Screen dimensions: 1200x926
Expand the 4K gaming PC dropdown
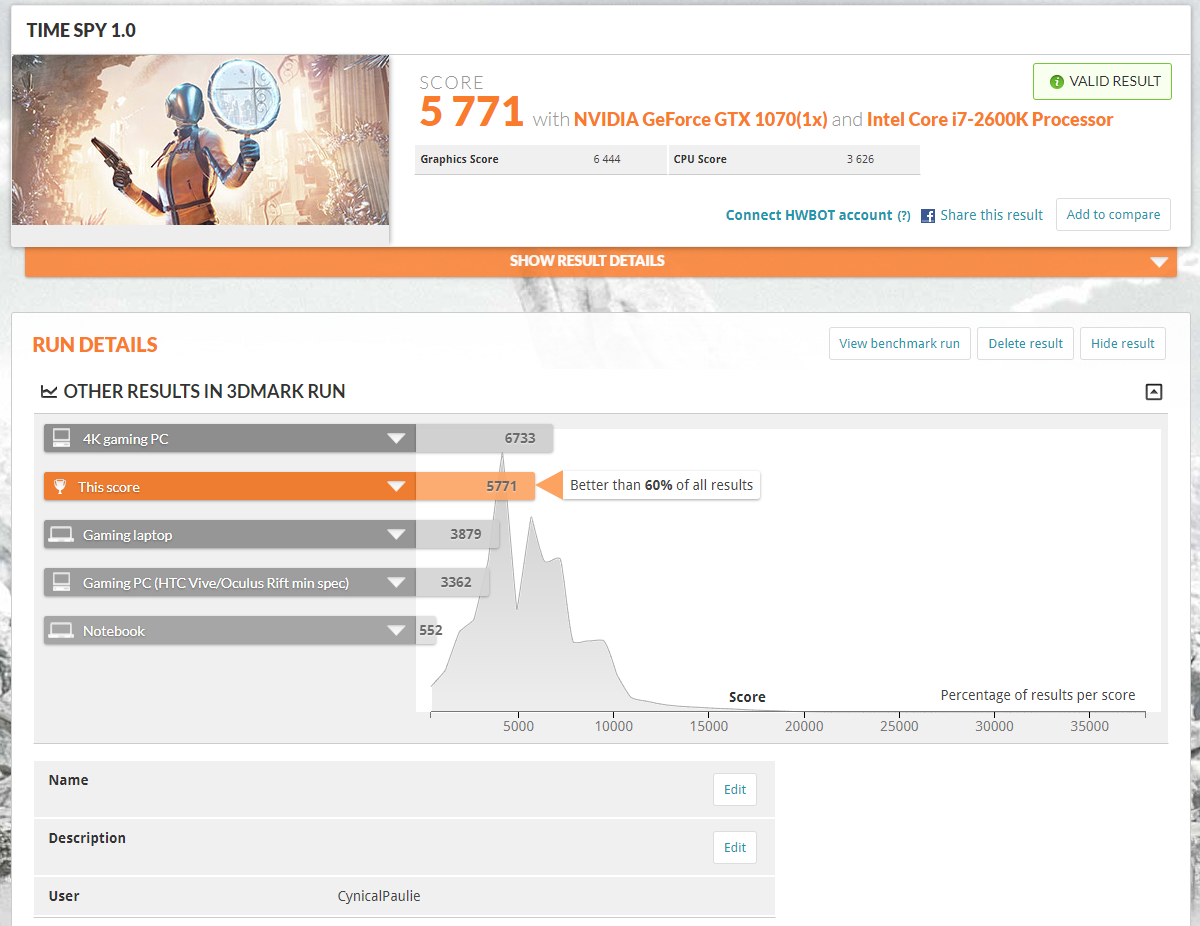396,439
